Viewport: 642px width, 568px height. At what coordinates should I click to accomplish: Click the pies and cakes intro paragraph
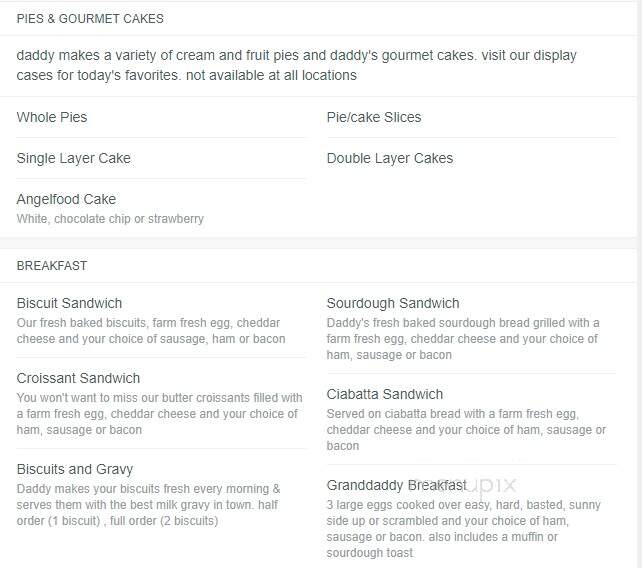(296, 66)
